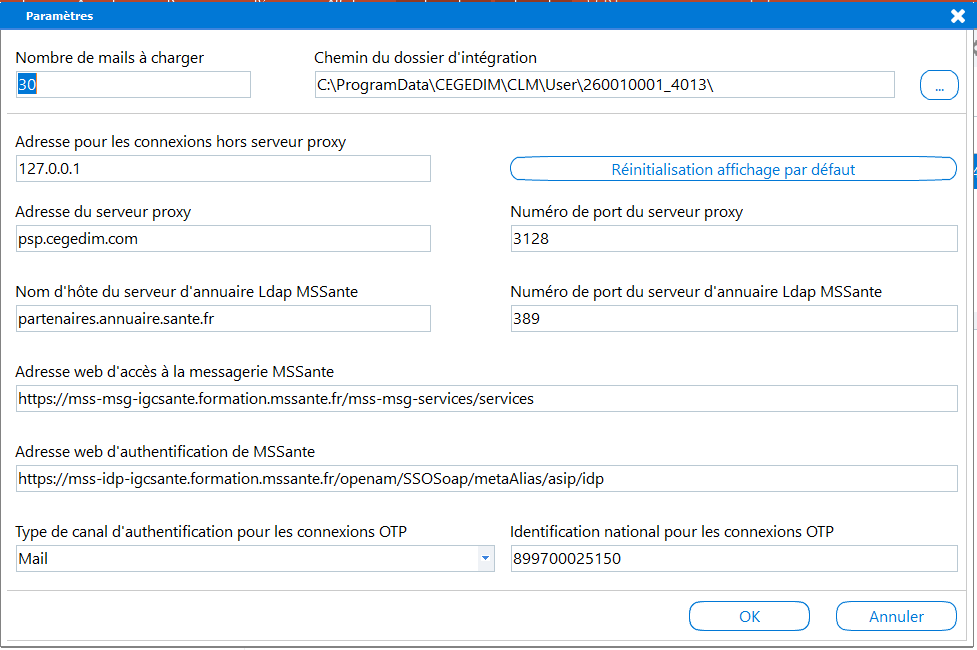Image resolution: width=977 pixels, height=650 pixels.
Task: Click the proxy port field showing 3128
Action: point(734,239)
